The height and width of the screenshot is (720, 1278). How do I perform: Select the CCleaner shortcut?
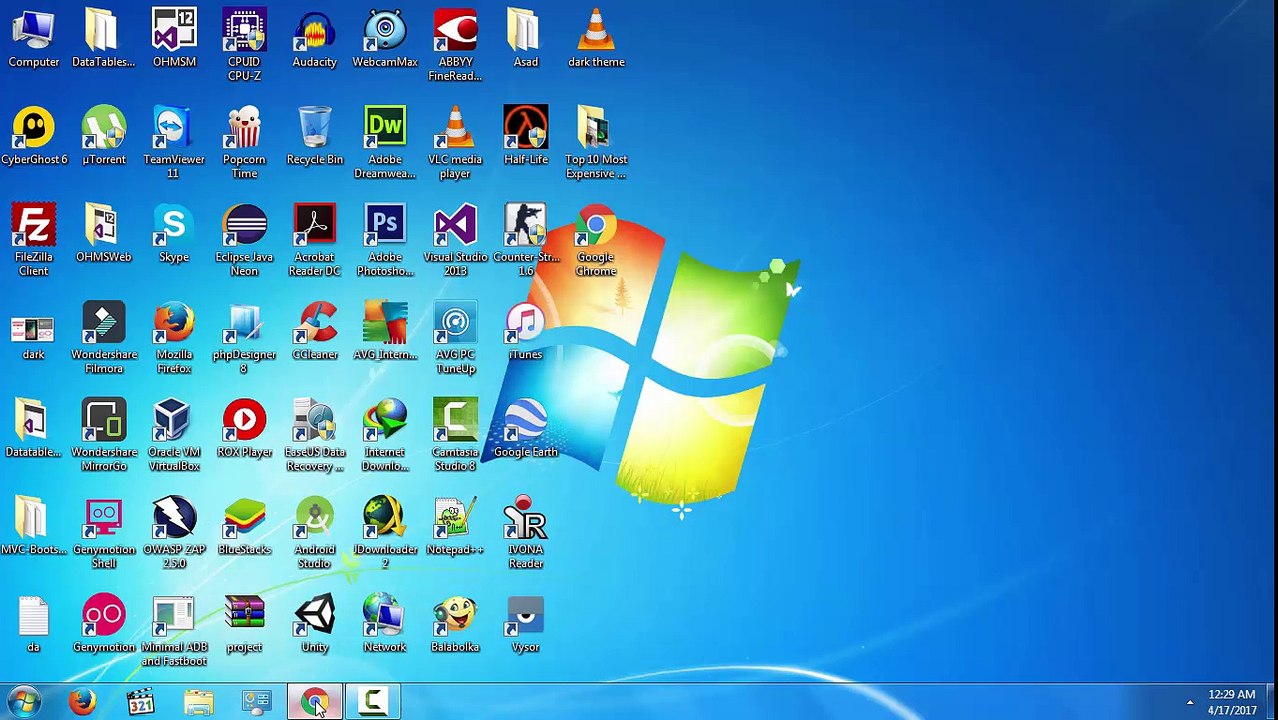tap(314, 331)
